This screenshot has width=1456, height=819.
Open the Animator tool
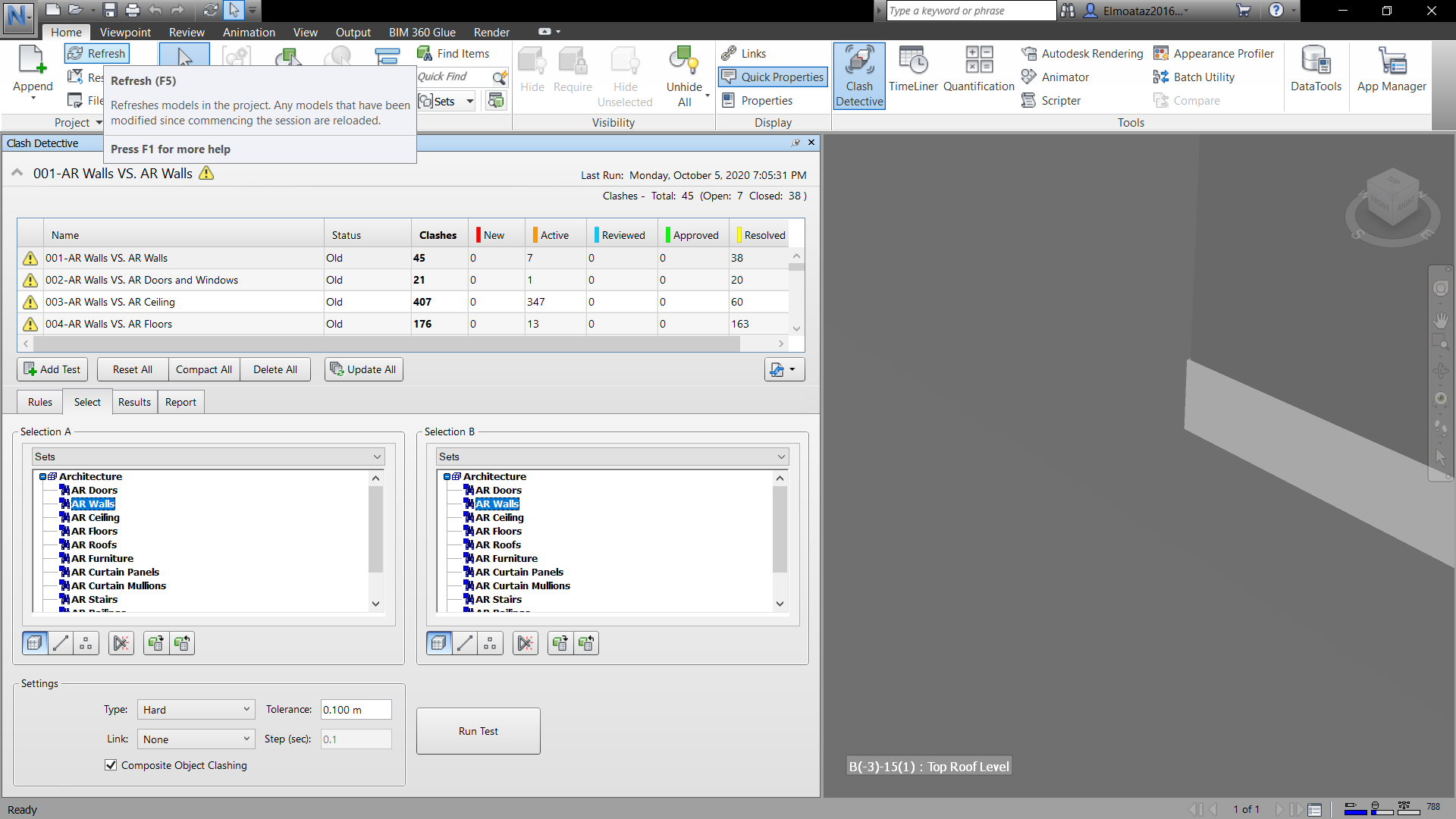[x=1063, y=77]
